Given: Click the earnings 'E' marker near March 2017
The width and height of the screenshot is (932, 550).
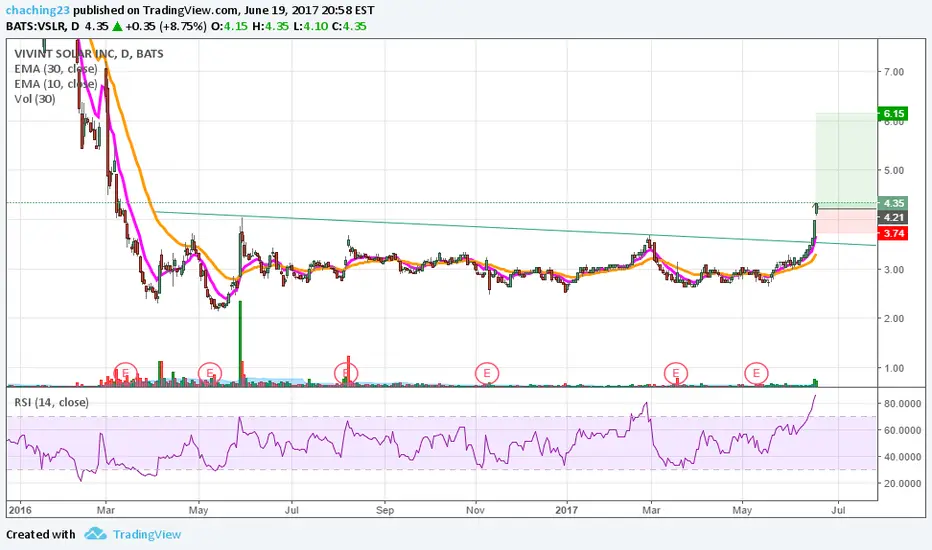Looking at the screenshot, I should (x=676, y=373).
